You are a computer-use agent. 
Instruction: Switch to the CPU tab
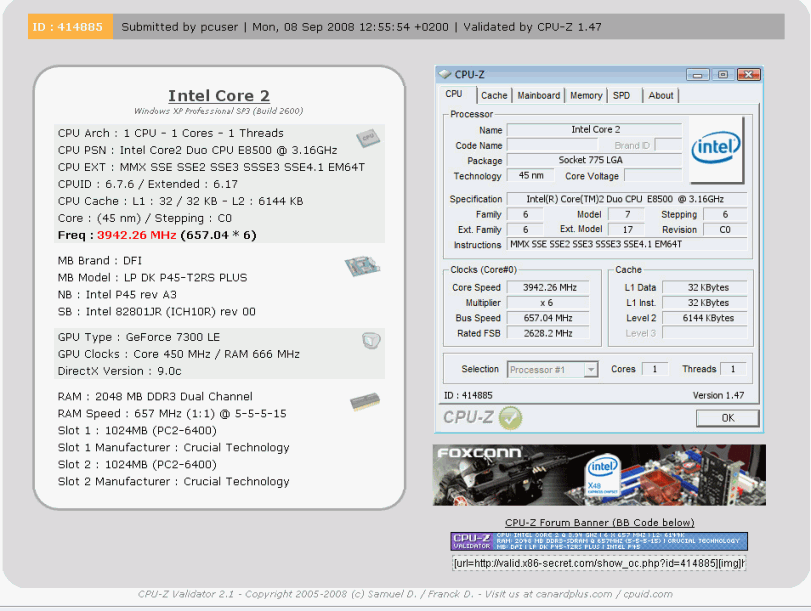[x=454, y=94]
